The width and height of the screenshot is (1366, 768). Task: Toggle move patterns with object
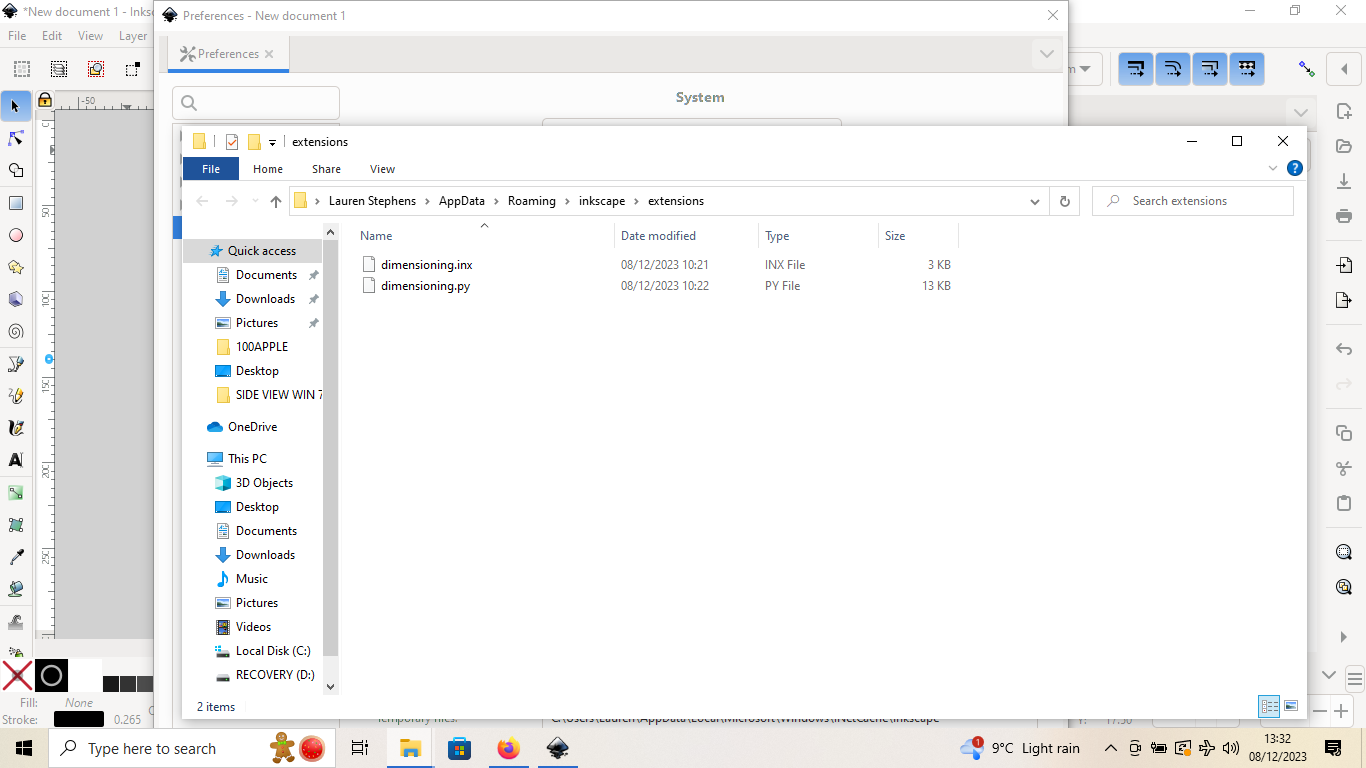pos(1247,69)
